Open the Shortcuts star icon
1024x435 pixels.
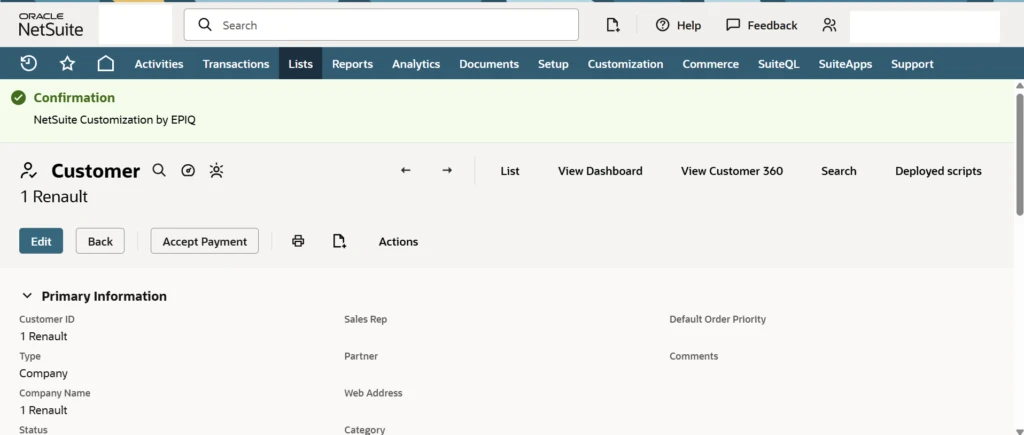pos(67,63)
